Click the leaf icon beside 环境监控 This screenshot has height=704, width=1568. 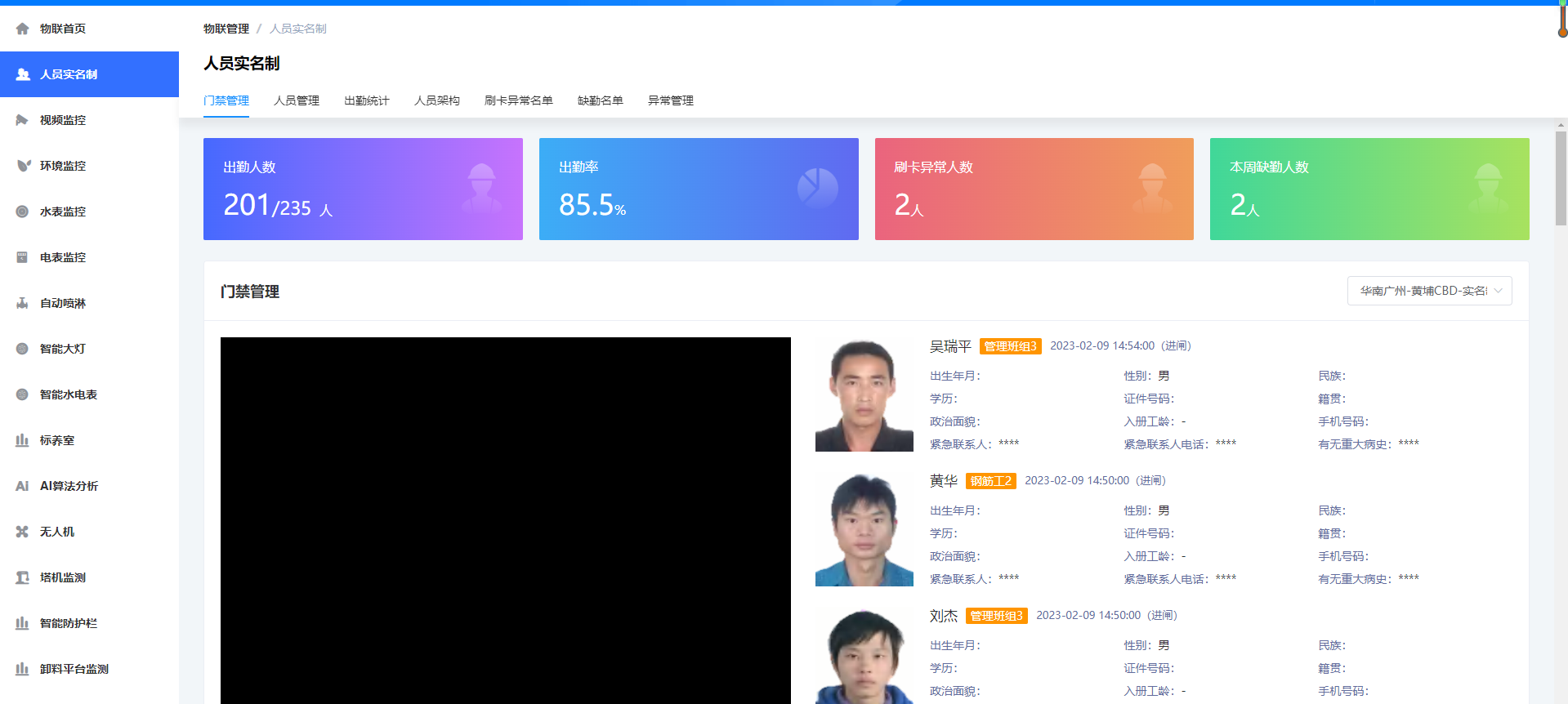click(x=23, y=166)
